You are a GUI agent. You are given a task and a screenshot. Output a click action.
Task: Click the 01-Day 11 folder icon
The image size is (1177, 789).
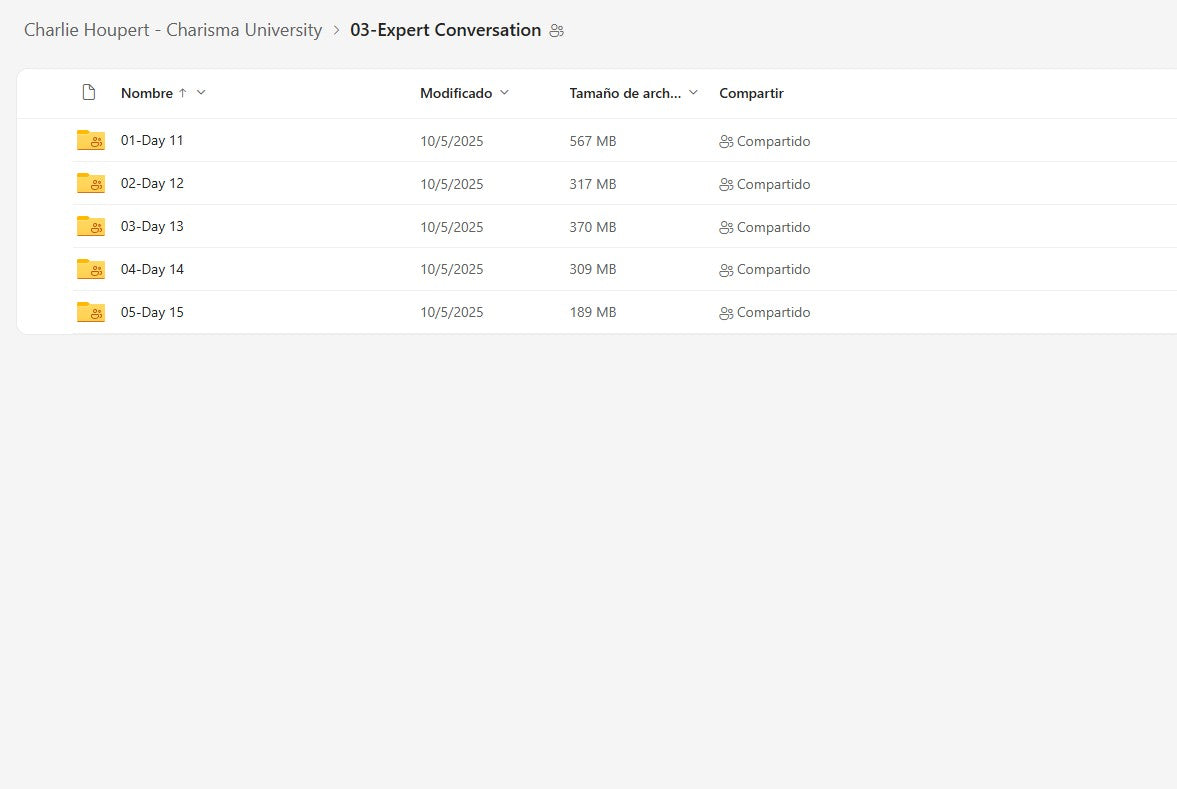click(90, 141)
